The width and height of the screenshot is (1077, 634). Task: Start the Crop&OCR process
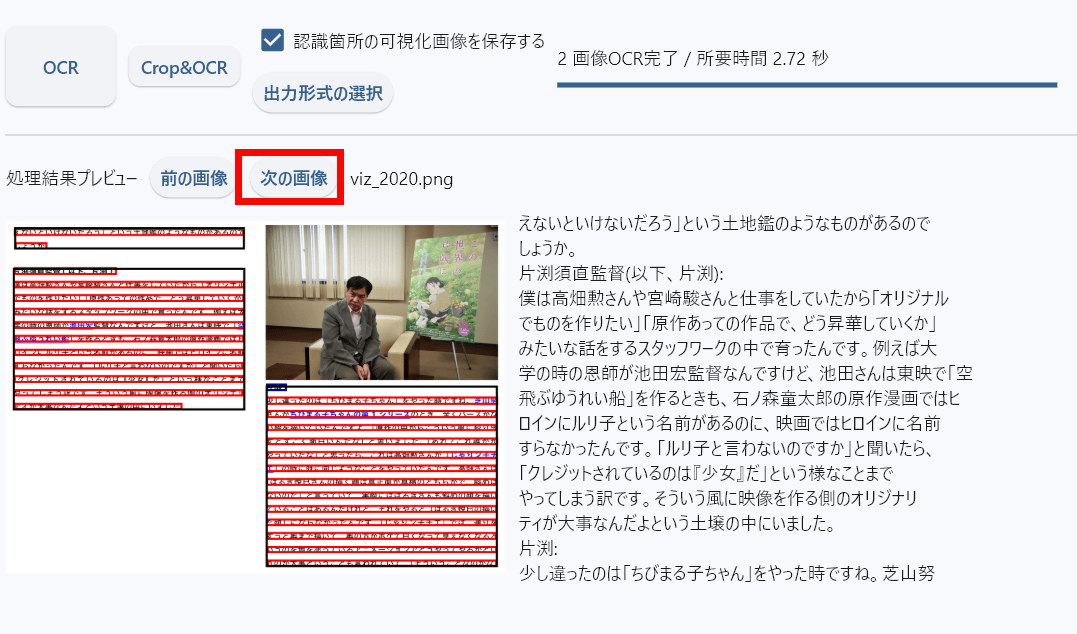[x=184, y=67]
